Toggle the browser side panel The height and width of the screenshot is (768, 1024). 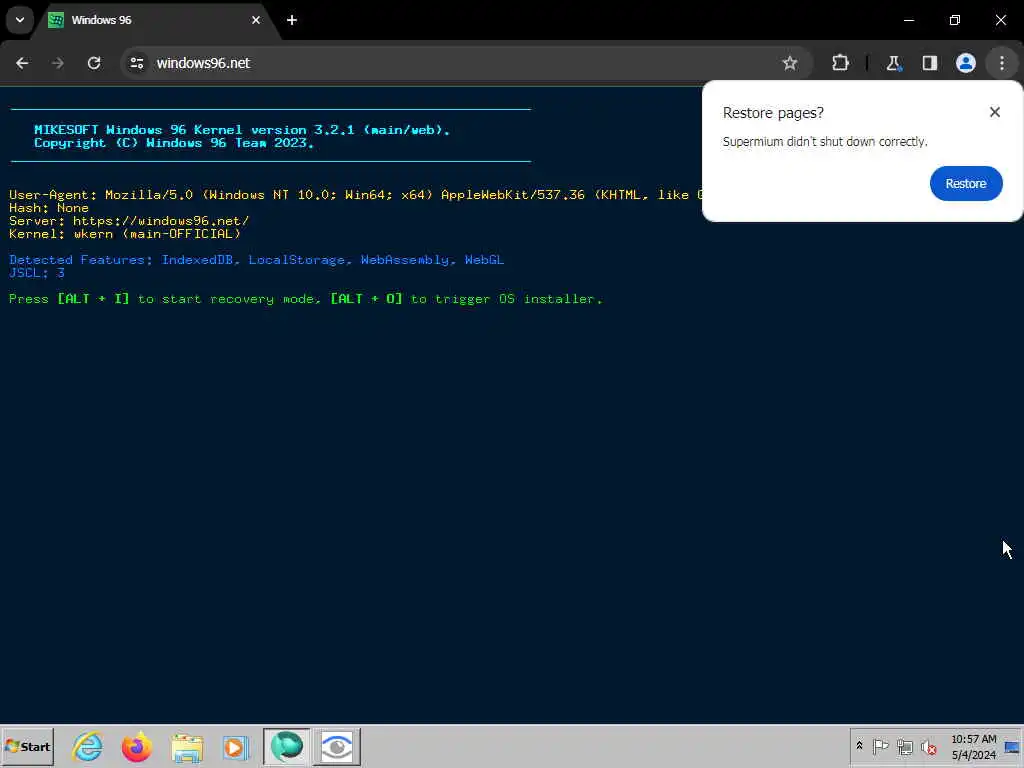[930, 63]
